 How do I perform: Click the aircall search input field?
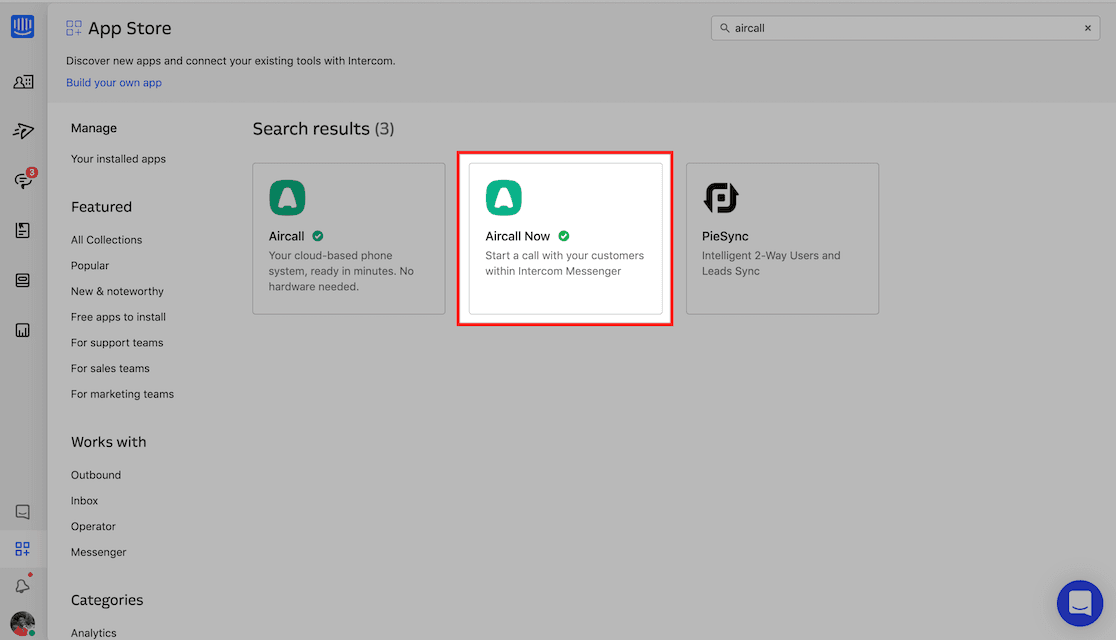900,29
